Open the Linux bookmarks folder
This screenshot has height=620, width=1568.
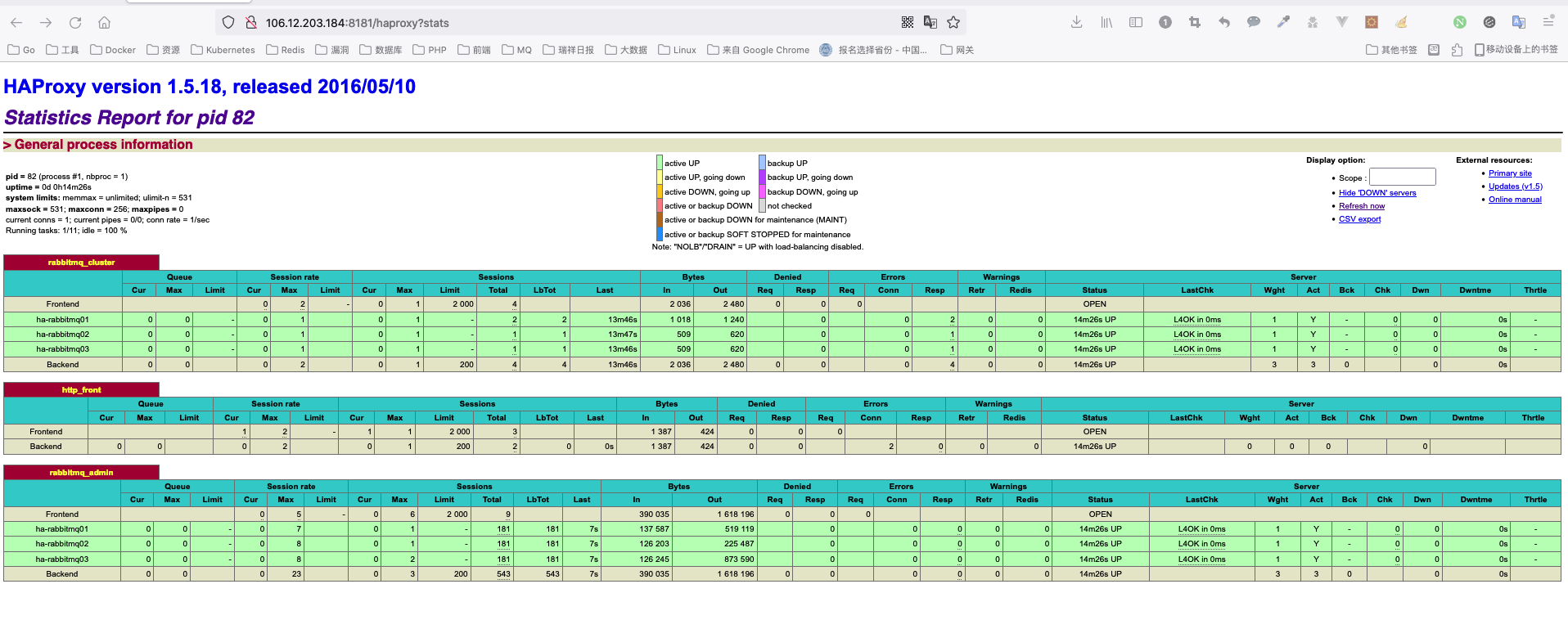677,50
